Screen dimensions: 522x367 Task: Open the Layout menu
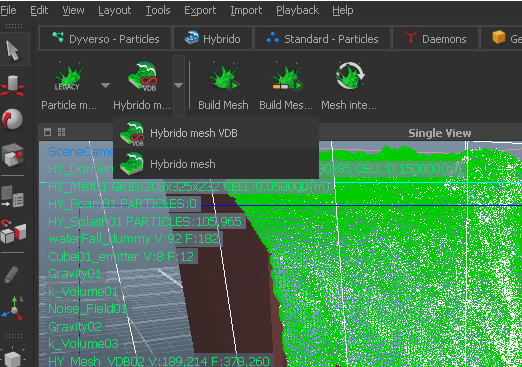click(115, 11)
